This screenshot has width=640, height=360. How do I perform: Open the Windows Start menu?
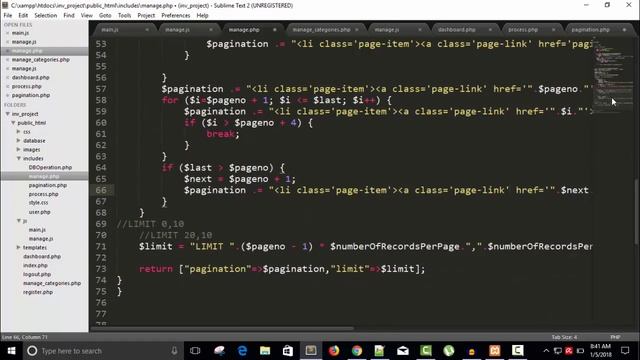(x=11, y=351)
